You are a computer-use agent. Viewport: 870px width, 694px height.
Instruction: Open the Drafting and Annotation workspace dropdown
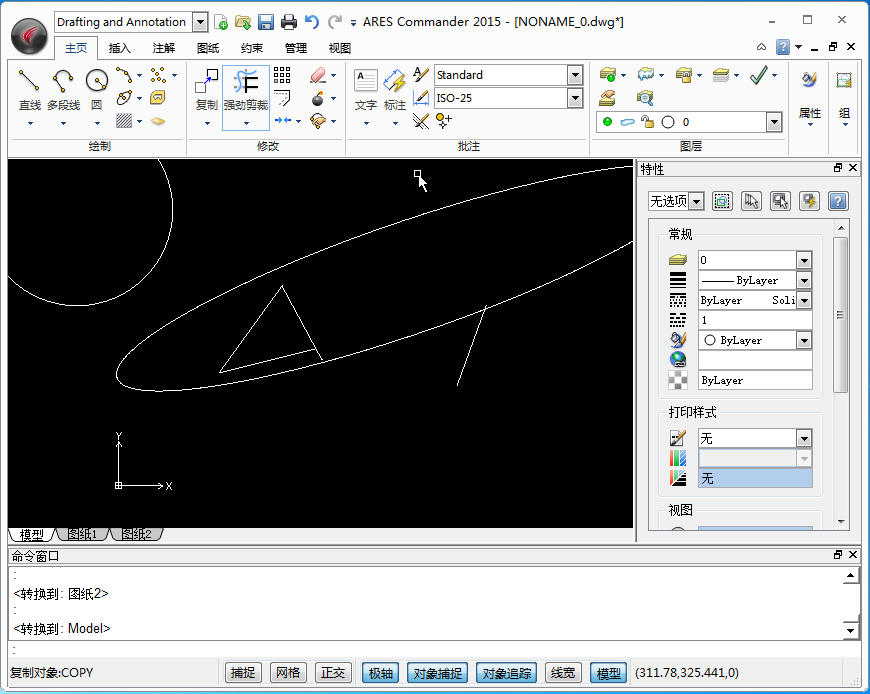[x=199, y=22]
